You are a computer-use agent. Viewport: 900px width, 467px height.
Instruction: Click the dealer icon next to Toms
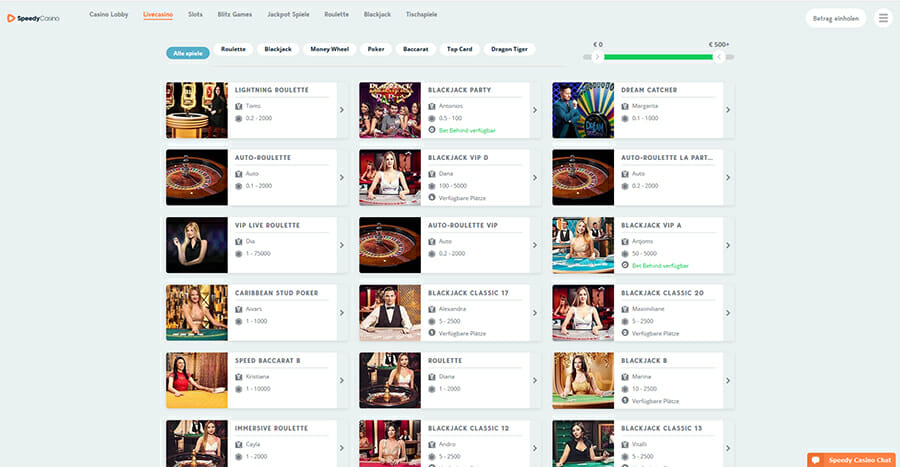[x=239, y=106]
